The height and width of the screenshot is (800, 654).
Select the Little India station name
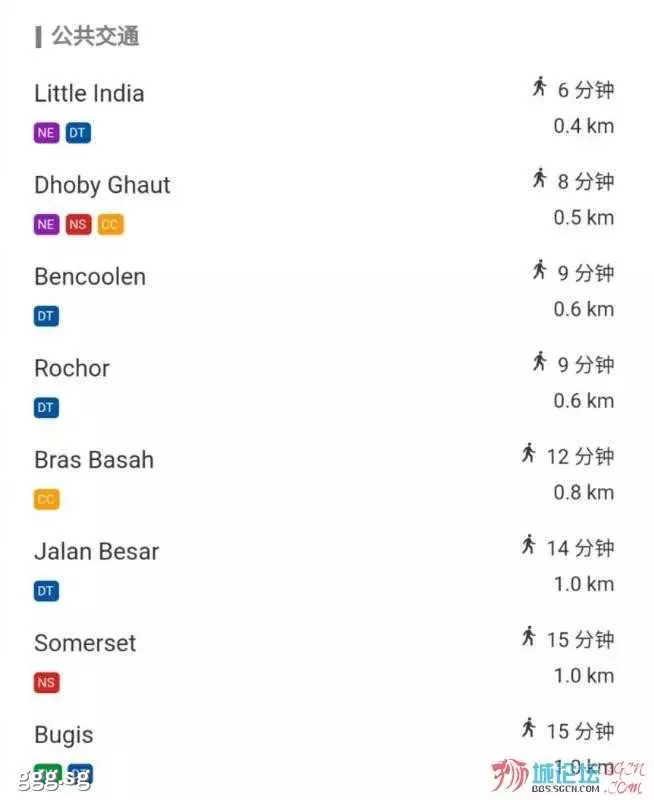pyautogui.click(x=89, y=94)
